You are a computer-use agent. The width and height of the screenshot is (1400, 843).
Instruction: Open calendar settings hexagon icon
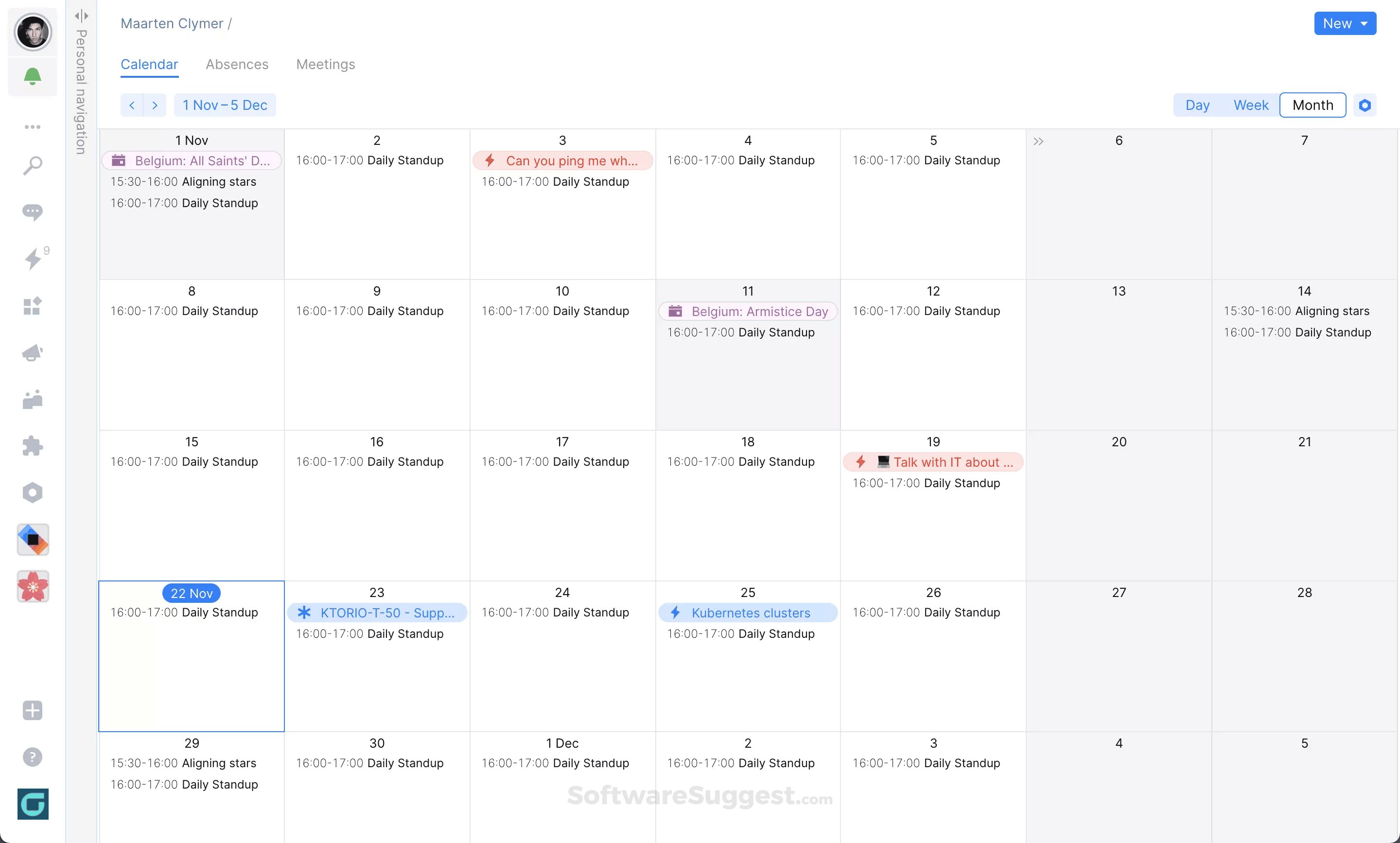click(x=1364, y=105)
